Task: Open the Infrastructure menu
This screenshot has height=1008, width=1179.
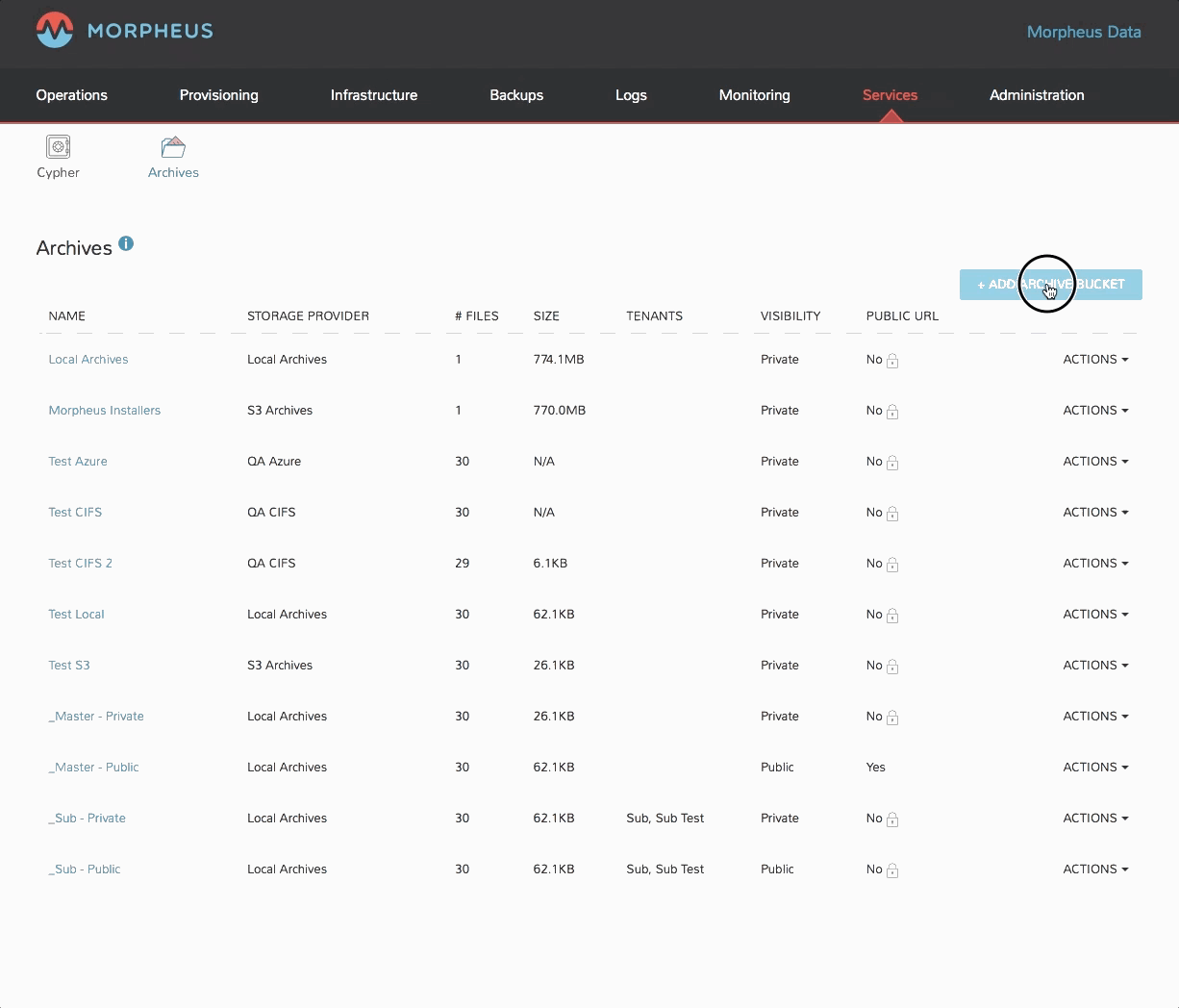Action: [x=374, y=95]
